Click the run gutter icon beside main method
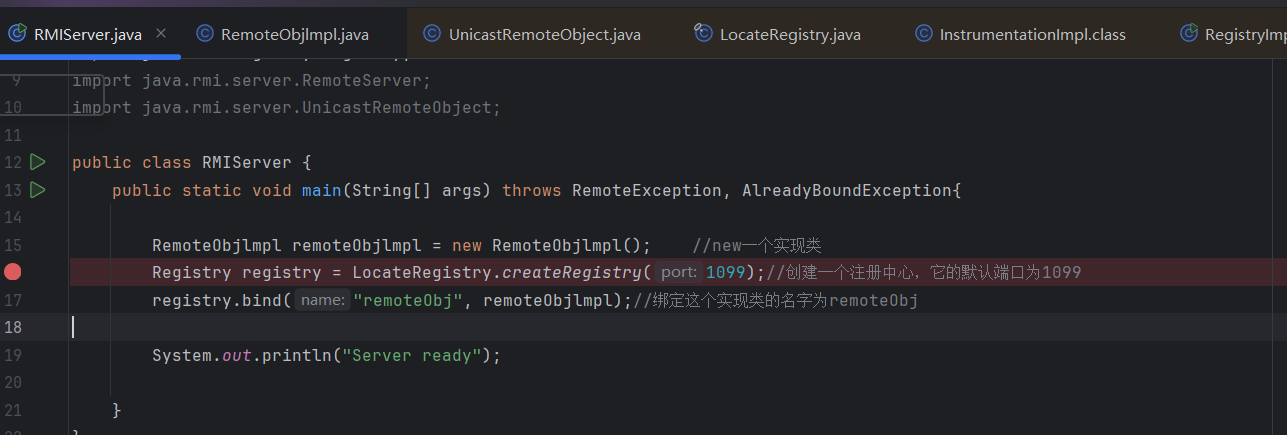The width and height of the screenshot is (1287, 435). pyautogui.click(x=38, y=190)
